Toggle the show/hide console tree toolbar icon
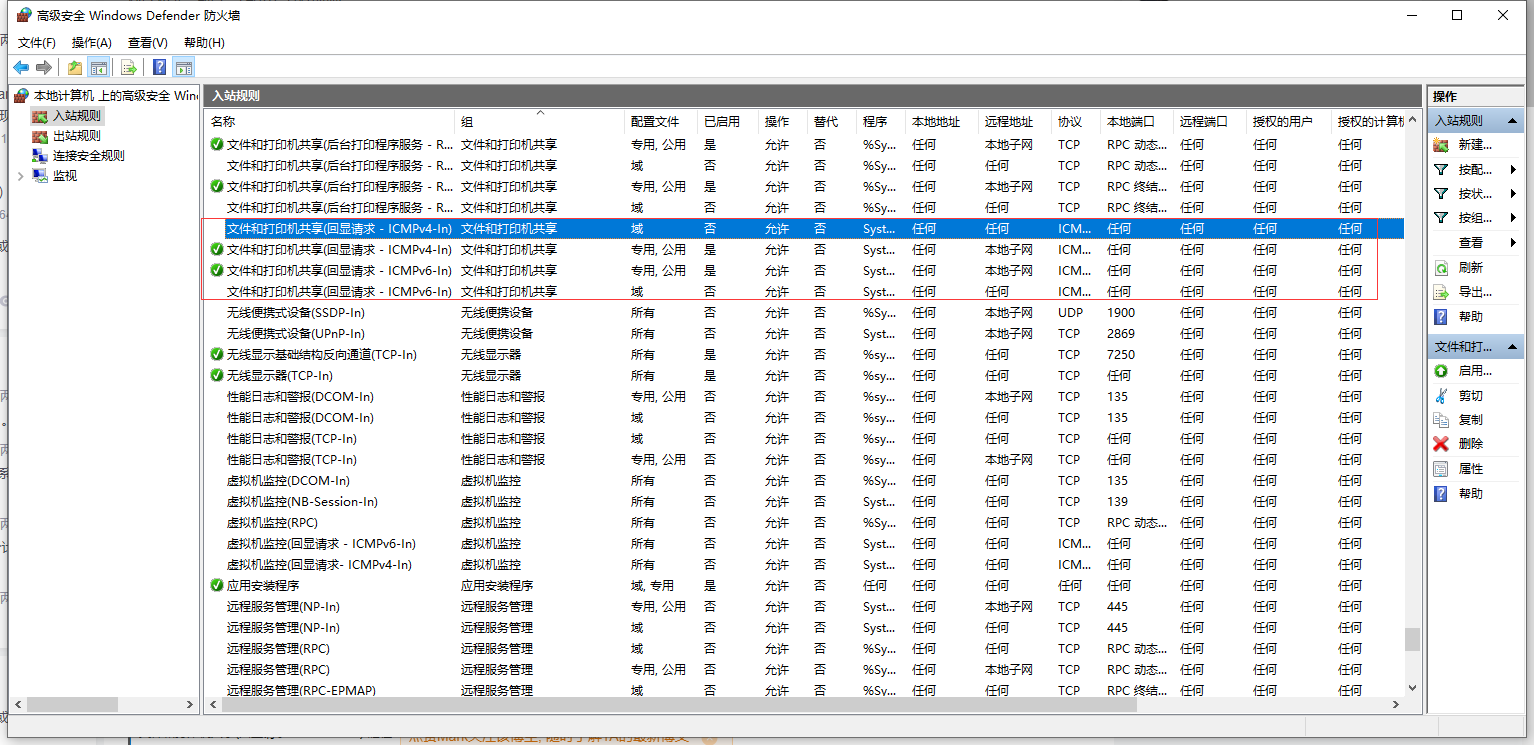This screenshot has height=745, width=1534. coord(98,68)
